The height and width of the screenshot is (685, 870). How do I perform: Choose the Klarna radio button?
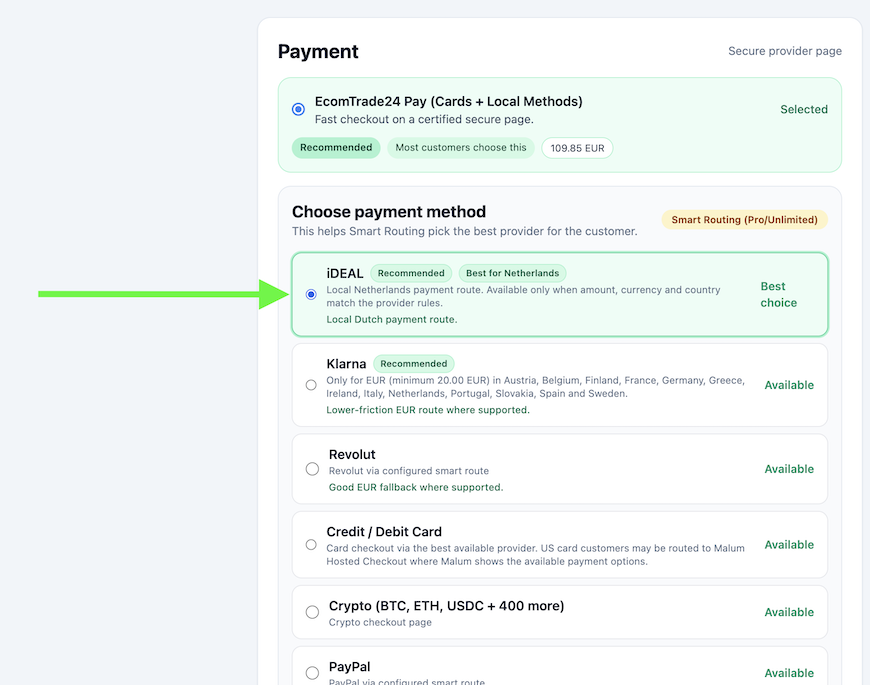coord(311,385)
